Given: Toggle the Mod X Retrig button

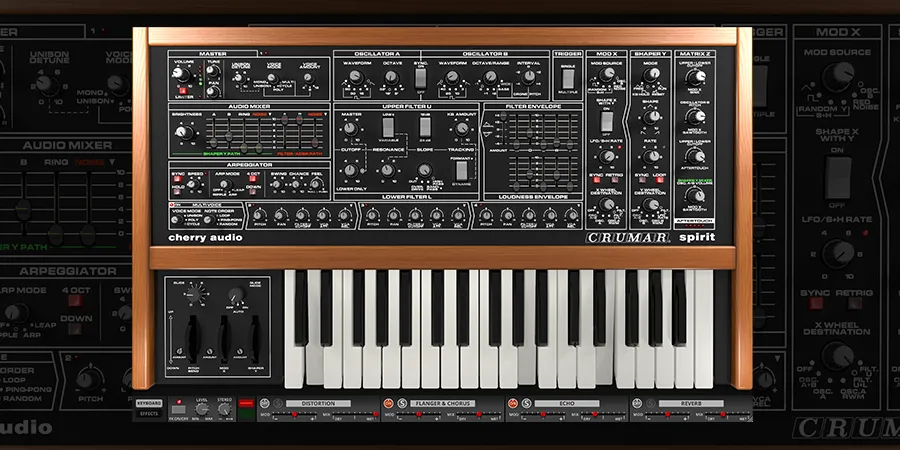Looking at the screenshot, I should point(615,180).
